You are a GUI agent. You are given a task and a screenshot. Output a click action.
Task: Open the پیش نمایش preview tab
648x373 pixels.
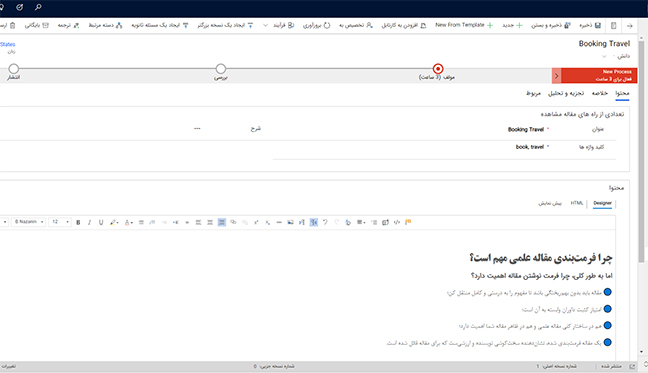[550, 203]
